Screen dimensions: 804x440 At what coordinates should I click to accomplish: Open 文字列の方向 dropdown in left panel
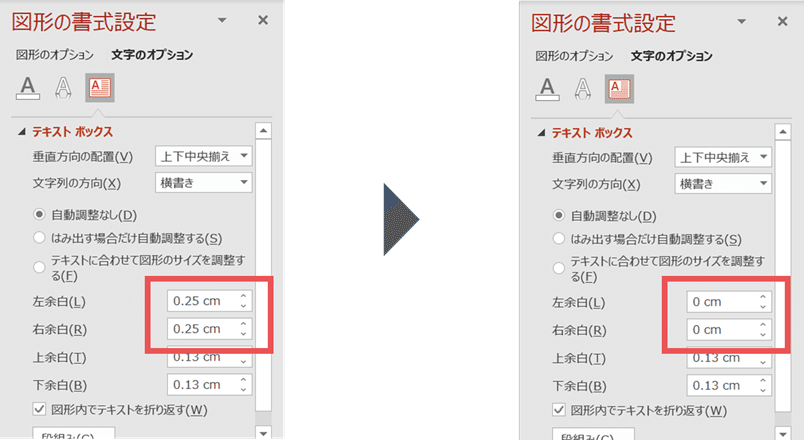[204, 183]
